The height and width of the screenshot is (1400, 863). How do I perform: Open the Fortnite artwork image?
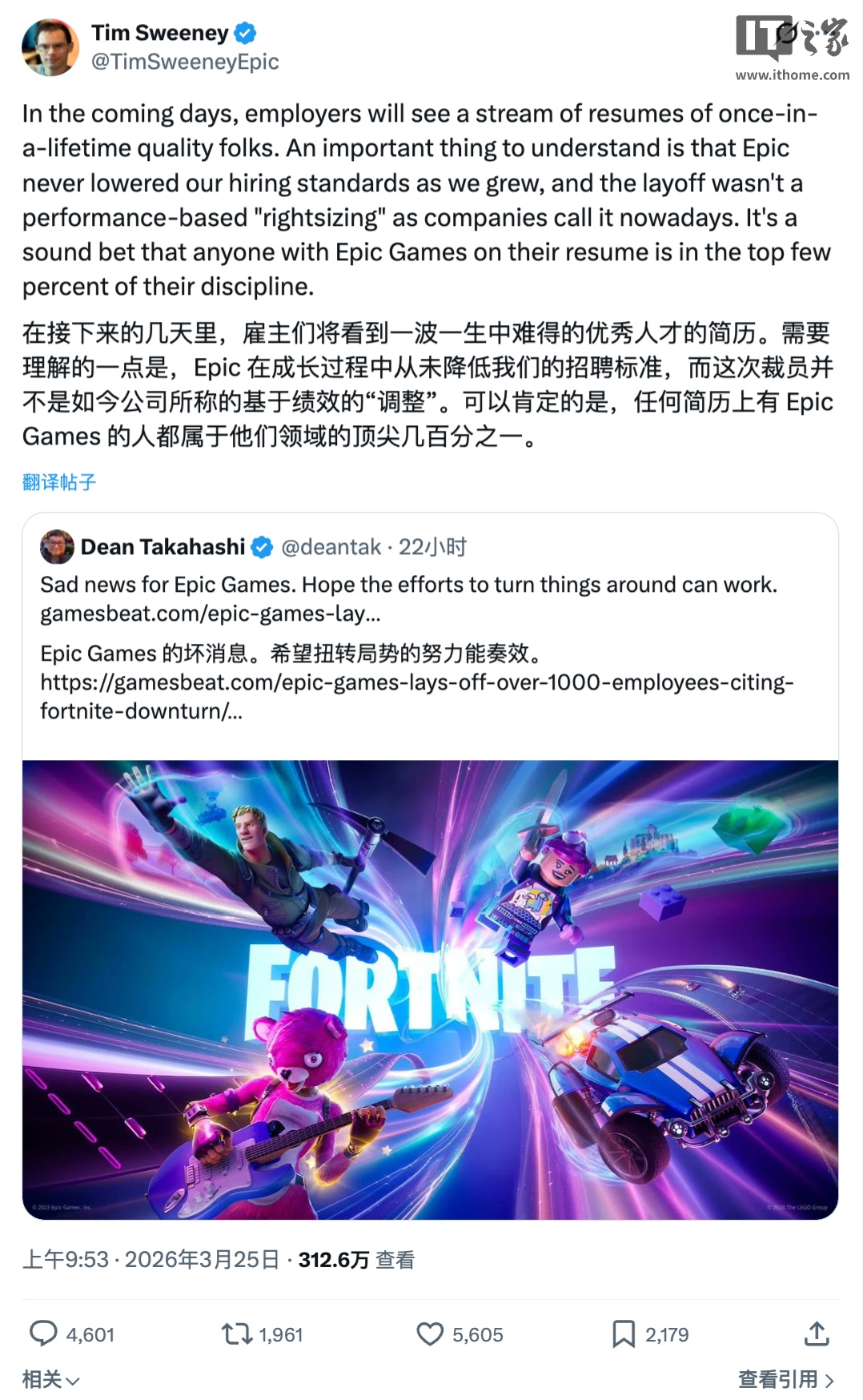click(430, 990)
